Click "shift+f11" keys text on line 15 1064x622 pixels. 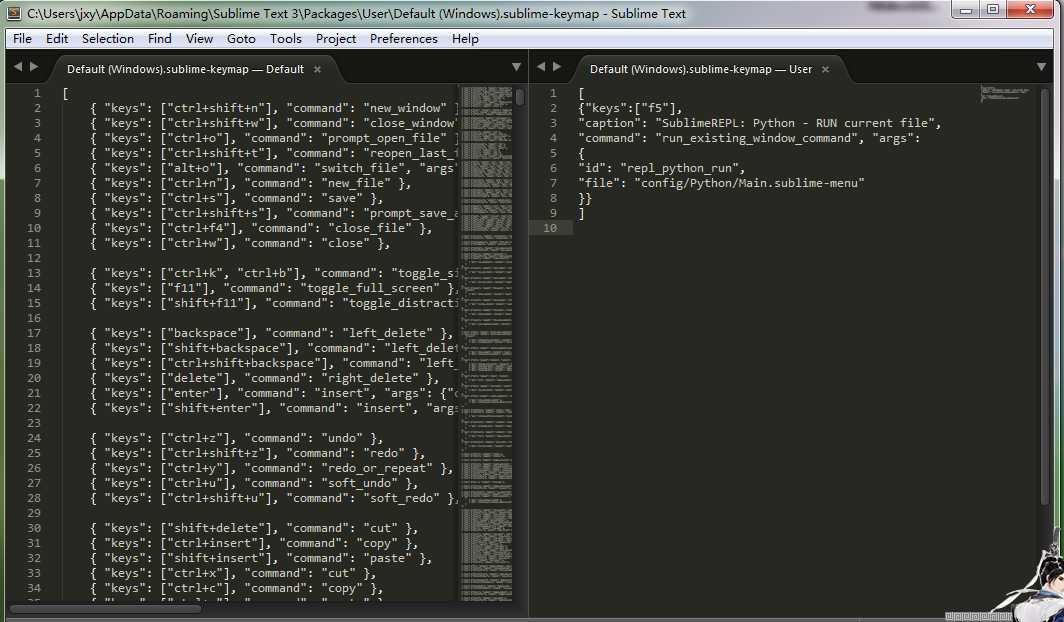pos(206,303)
